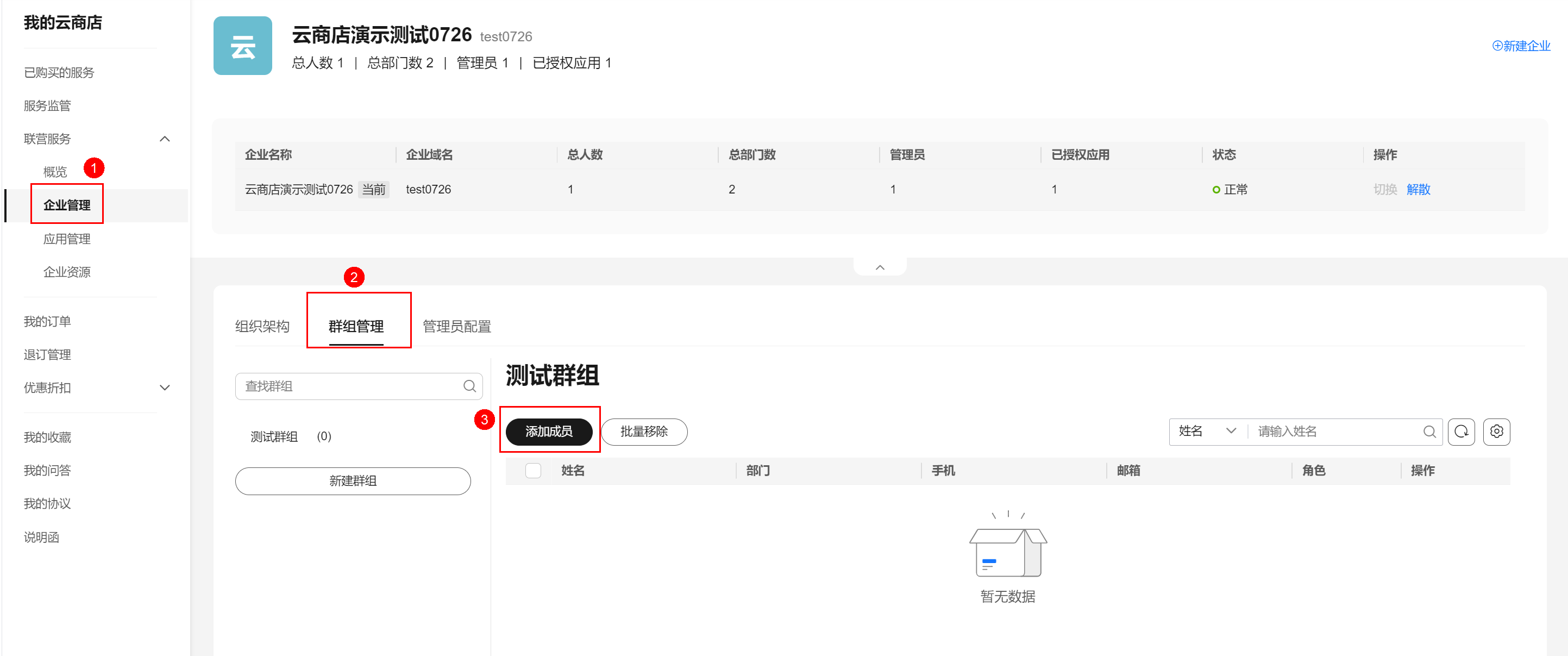Screen dimensions: 1568x656
Task: Click the plus icon beside 新建企业
Action: point(1497,45)
